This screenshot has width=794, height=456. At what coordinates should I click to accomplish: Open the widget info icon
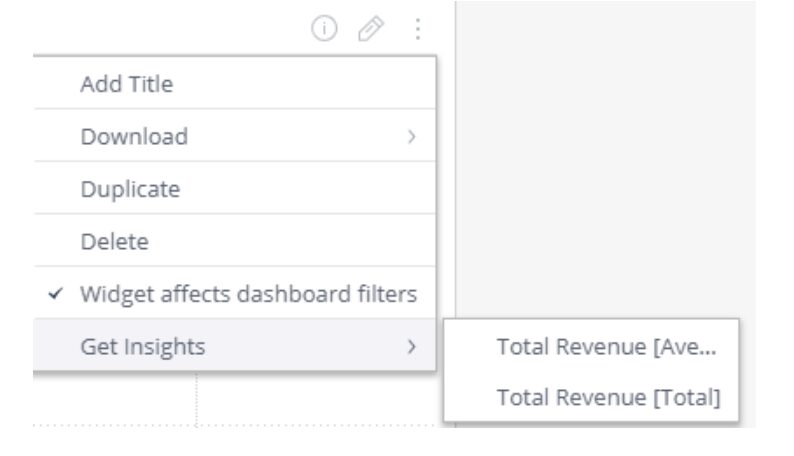click(x=324, y=28)
